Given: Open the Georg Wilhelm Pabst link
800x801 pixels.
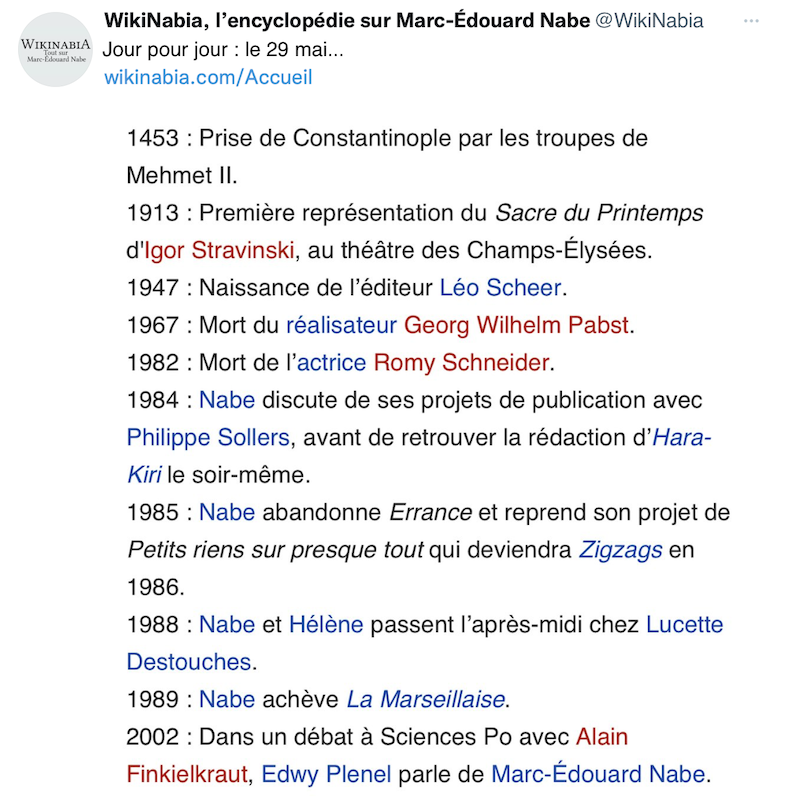Looking at the screenshot, I should pos(516,325).
